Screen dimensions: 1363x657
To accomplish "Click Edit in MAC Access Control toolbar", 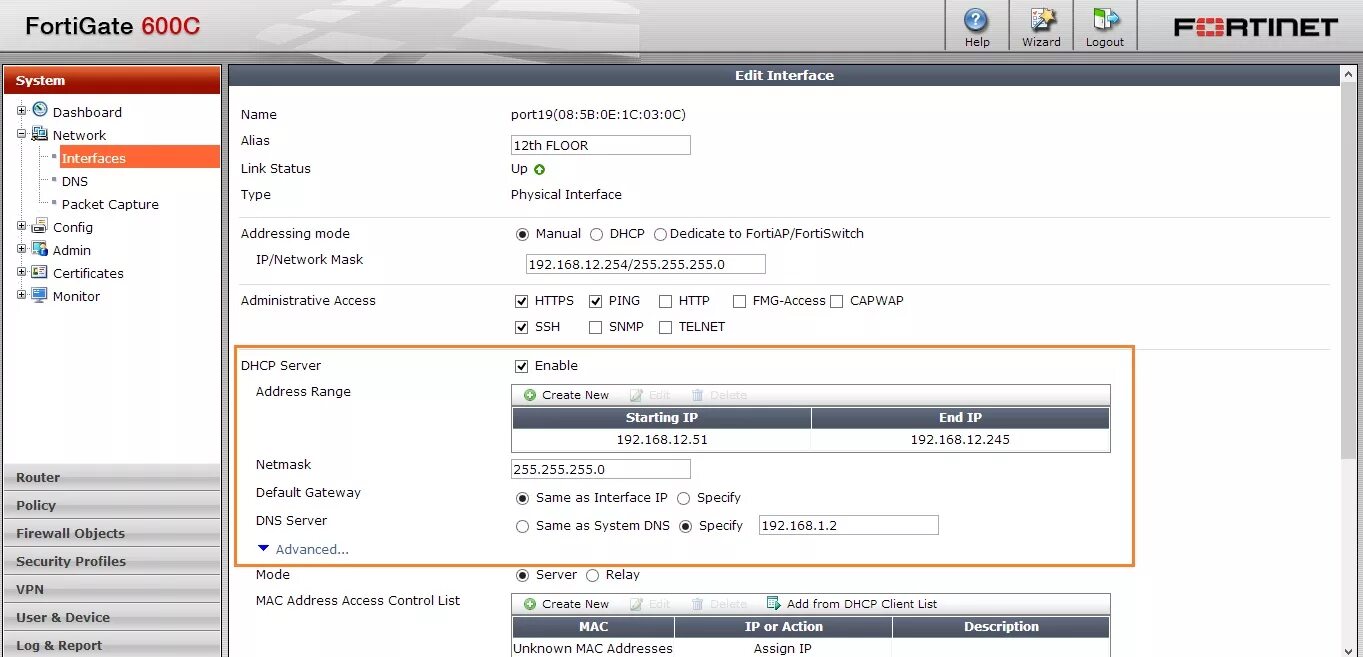I will 650,604.
